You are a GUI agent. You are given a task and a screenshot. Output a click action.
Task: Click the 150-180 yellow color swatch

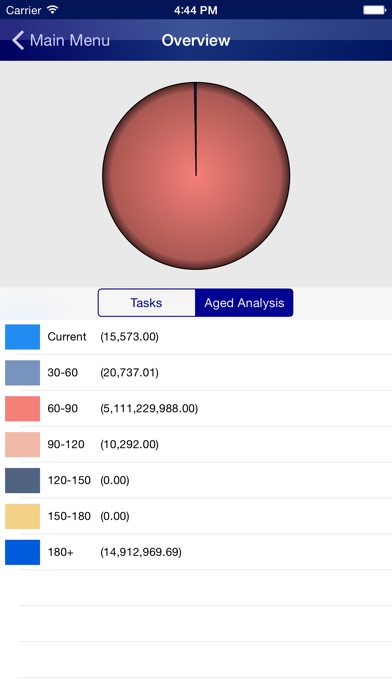(23, 516)
